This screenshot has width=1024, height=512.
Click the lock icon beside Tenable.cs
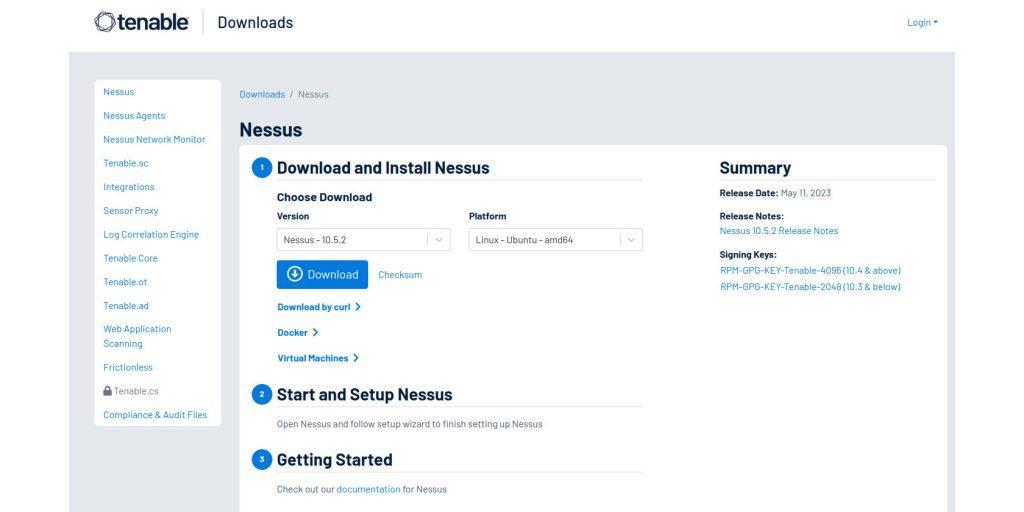click(x=107, y=391)
